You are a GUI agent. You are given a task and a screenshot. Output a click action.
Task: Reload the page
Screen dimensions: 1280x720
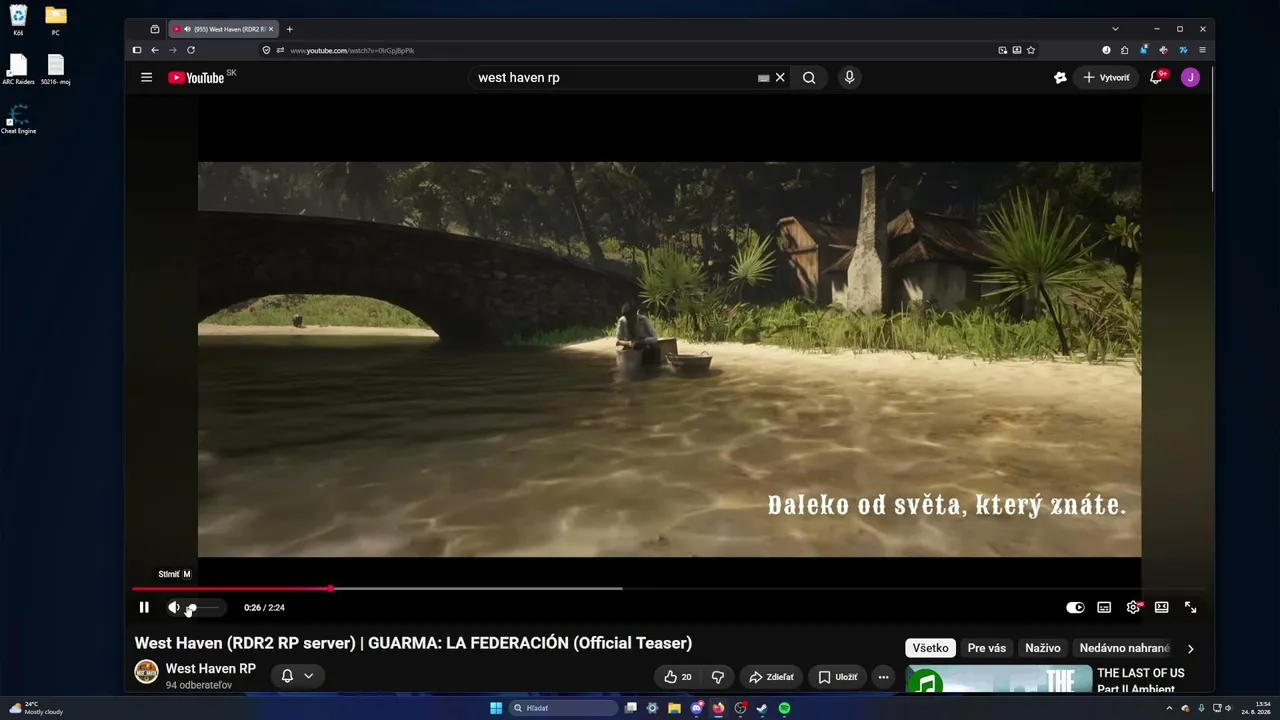click(191, 50)
